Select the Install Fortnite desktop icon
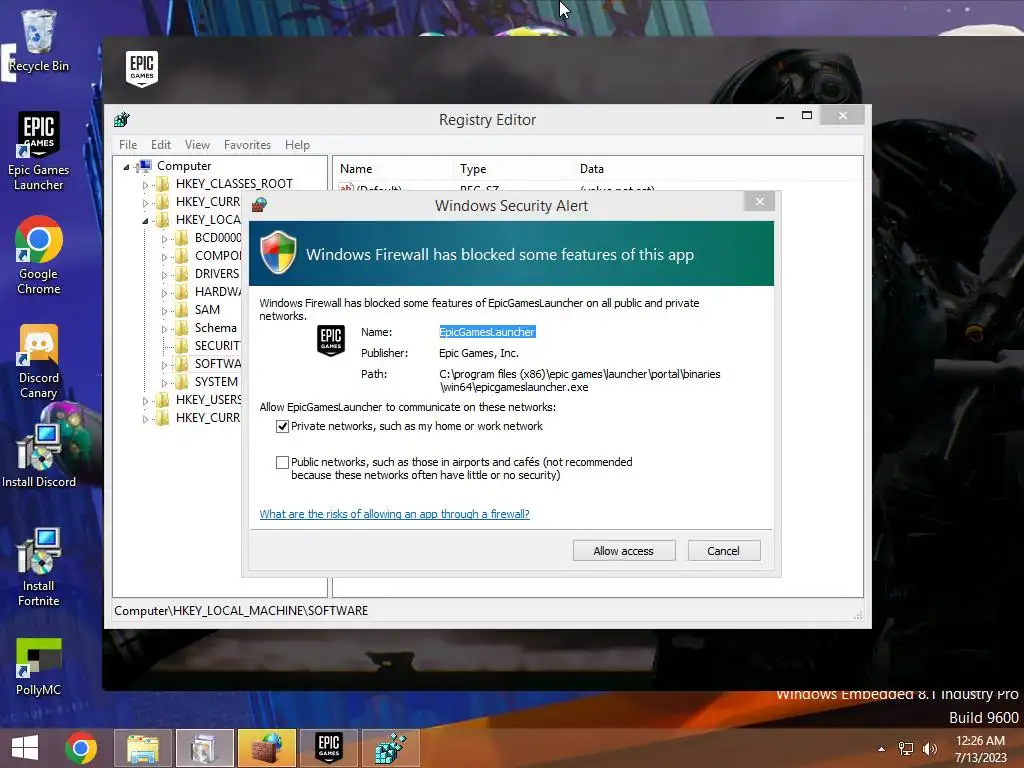The width and height of the screenshot is (1024, 768). pyautogui.click(x=39, y=567)
